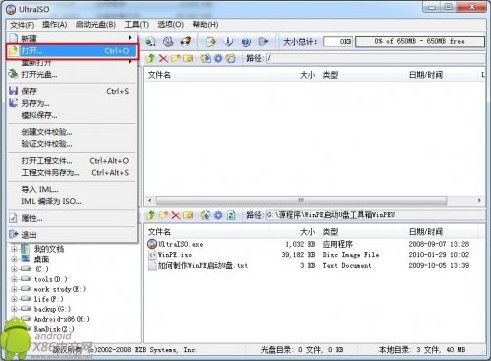491x361 pixels.
Task: Choose 退出 menu entry
Action: [72, 235]
